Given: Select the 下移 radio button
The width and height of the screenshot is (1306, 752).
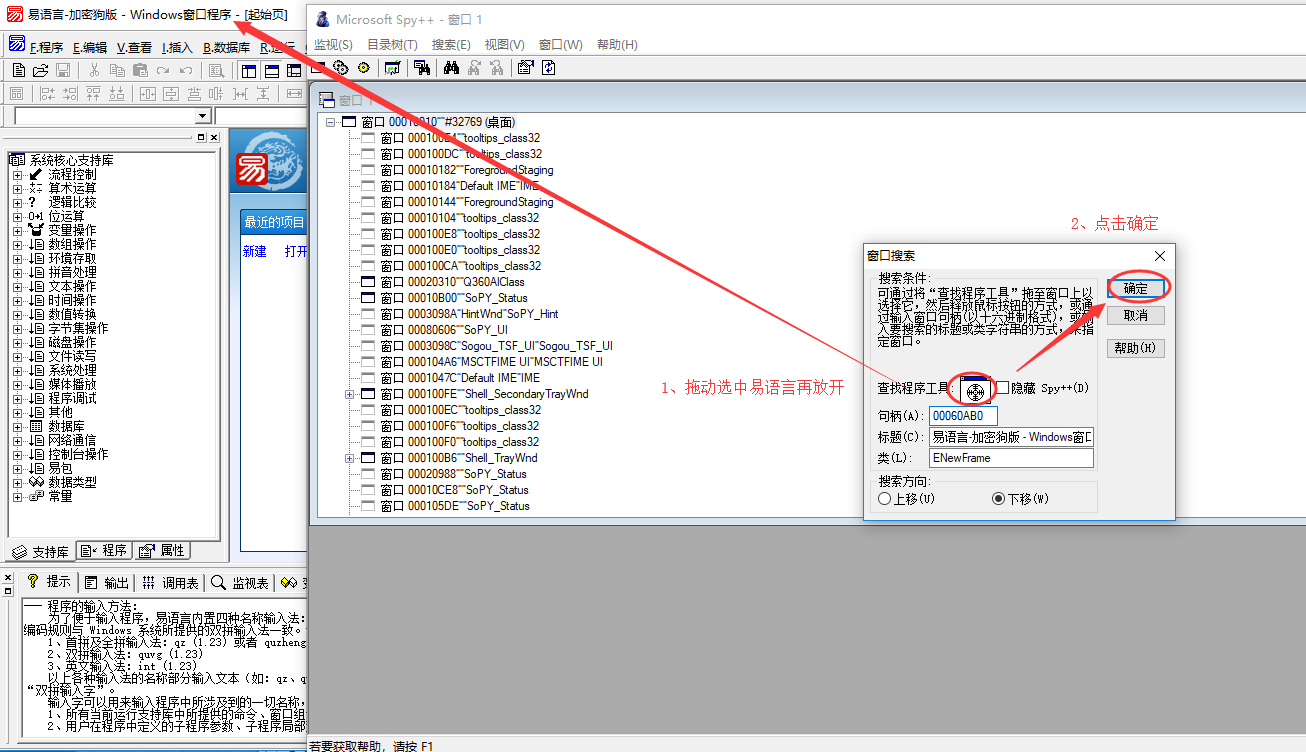Looking at the screenshot, I should coord(998,498).
